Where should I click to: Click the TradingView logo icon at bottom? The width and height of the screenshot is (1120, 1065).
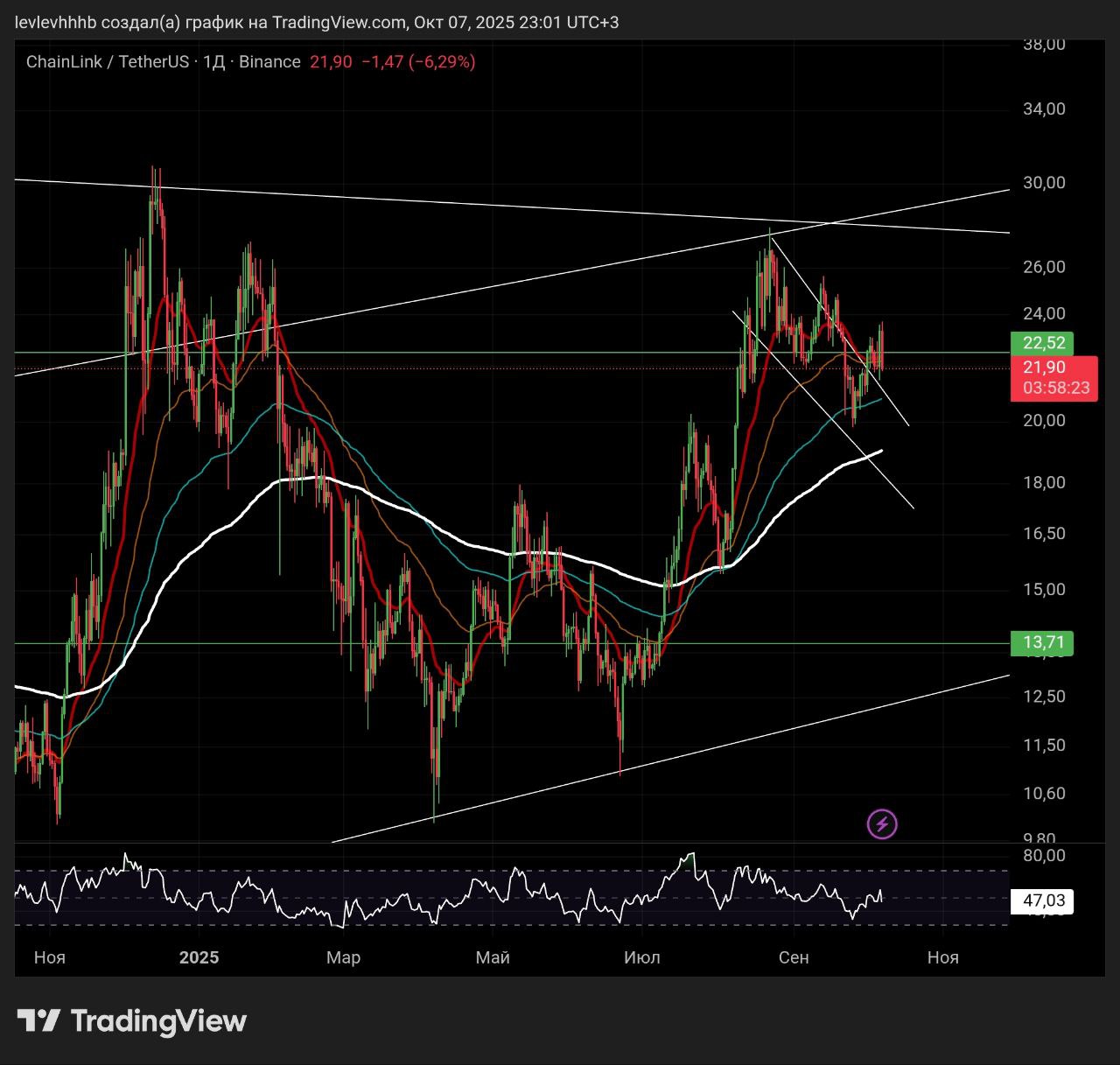[x=38, y=1020]
